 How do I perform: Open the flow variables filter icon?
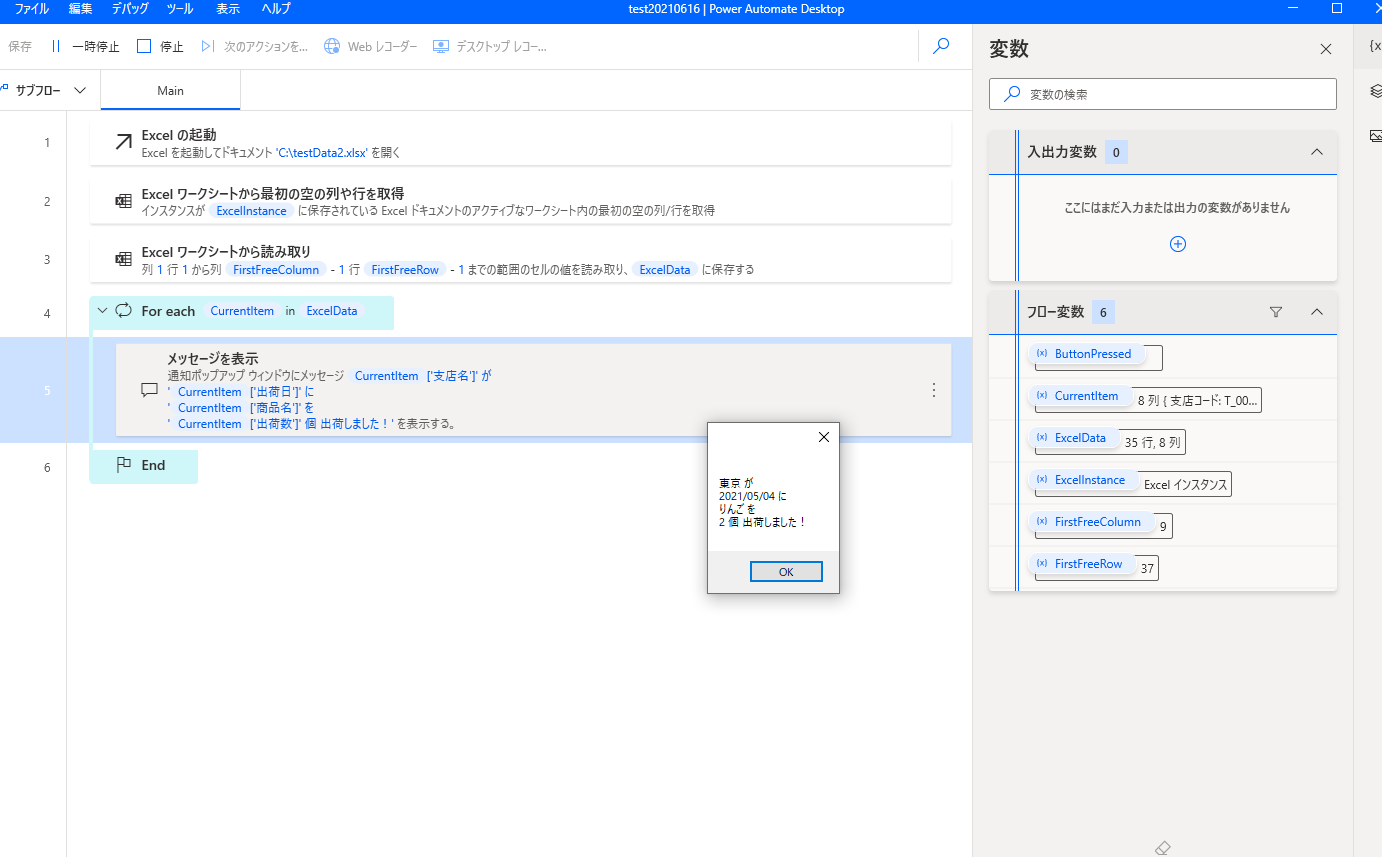[x=1275, y=312]
